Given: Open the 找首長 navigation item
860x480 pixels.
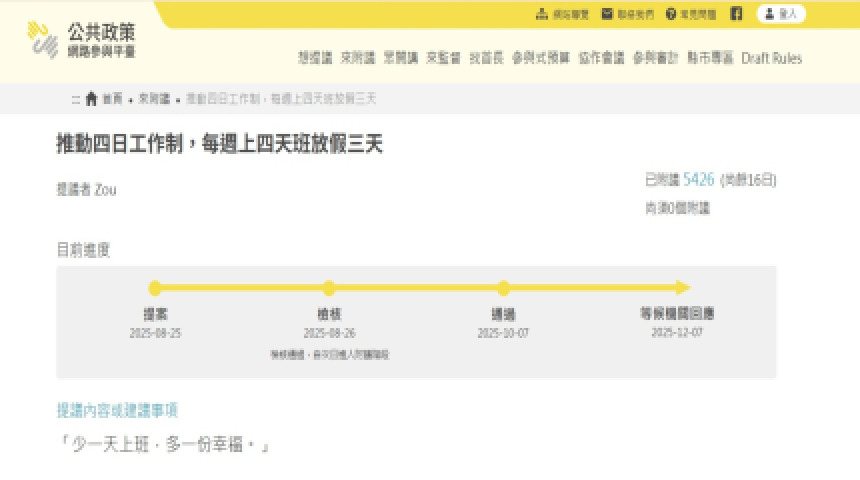Looking at the screenshot, I should (485, 58).
